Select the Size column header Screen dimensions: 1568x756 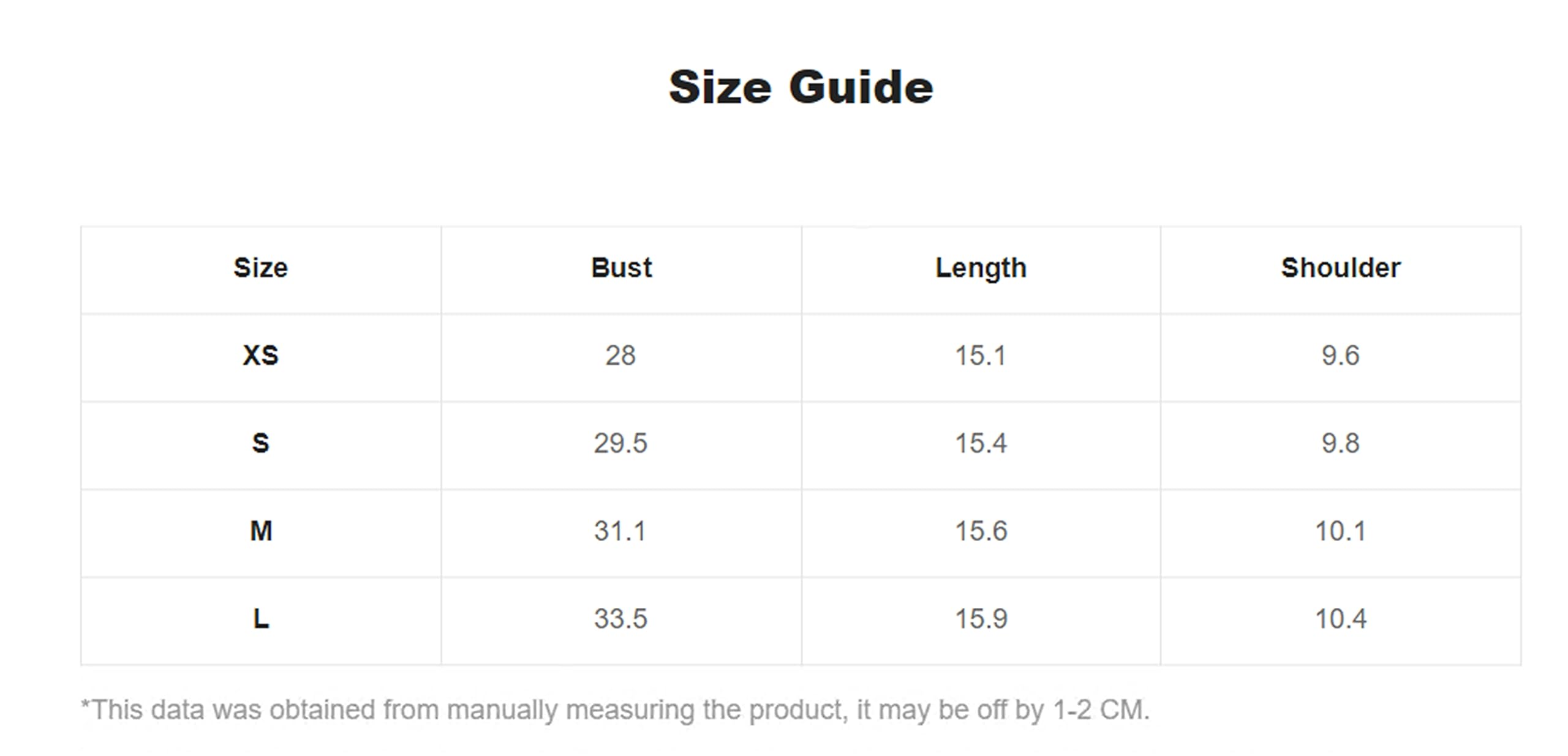260,268
